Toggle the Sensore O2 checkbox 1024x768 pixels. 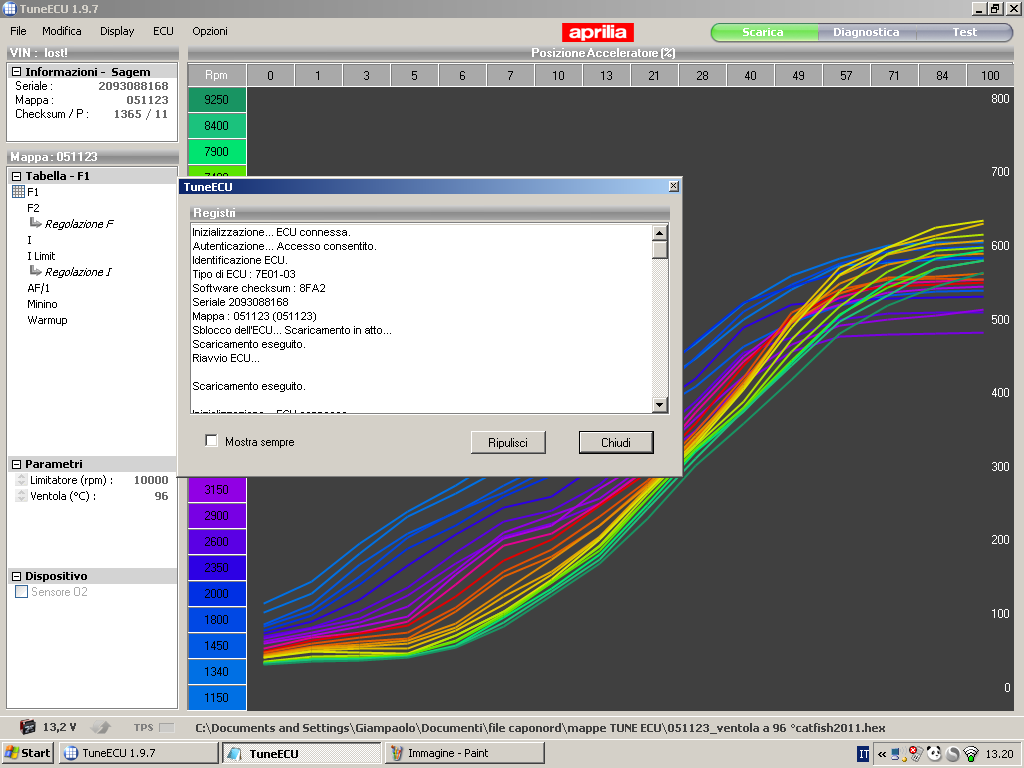pyautogui.click(x=22, y=592)
